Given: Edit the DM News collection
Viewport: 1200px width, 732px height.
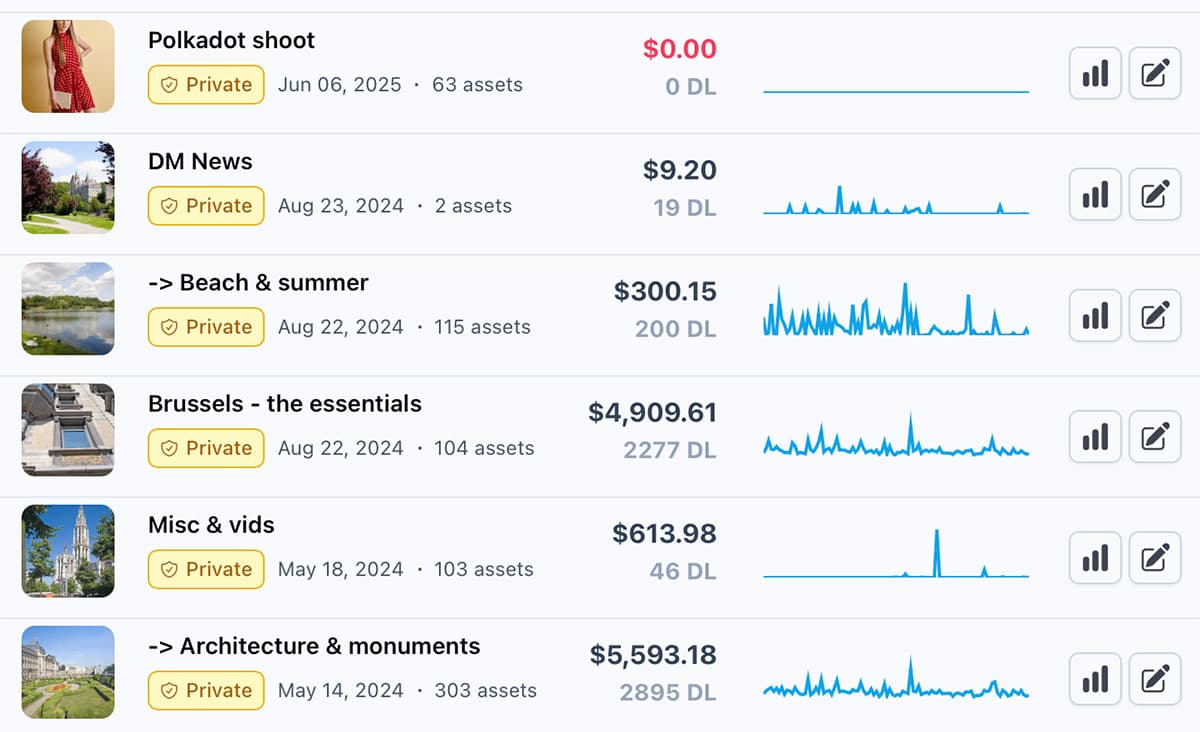Looking at the screenshot, I should click(1155, 194).
